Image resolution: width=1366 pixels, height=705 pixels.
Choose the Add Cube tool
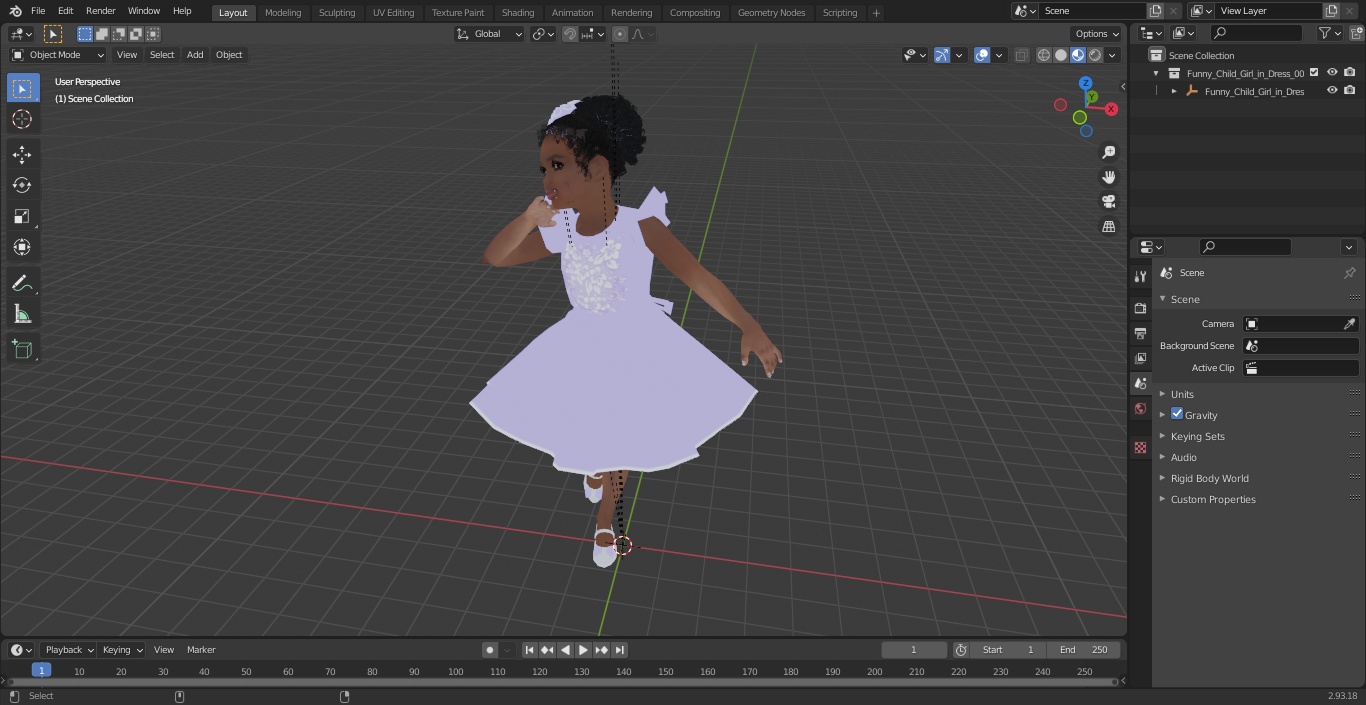click(22, 349)
